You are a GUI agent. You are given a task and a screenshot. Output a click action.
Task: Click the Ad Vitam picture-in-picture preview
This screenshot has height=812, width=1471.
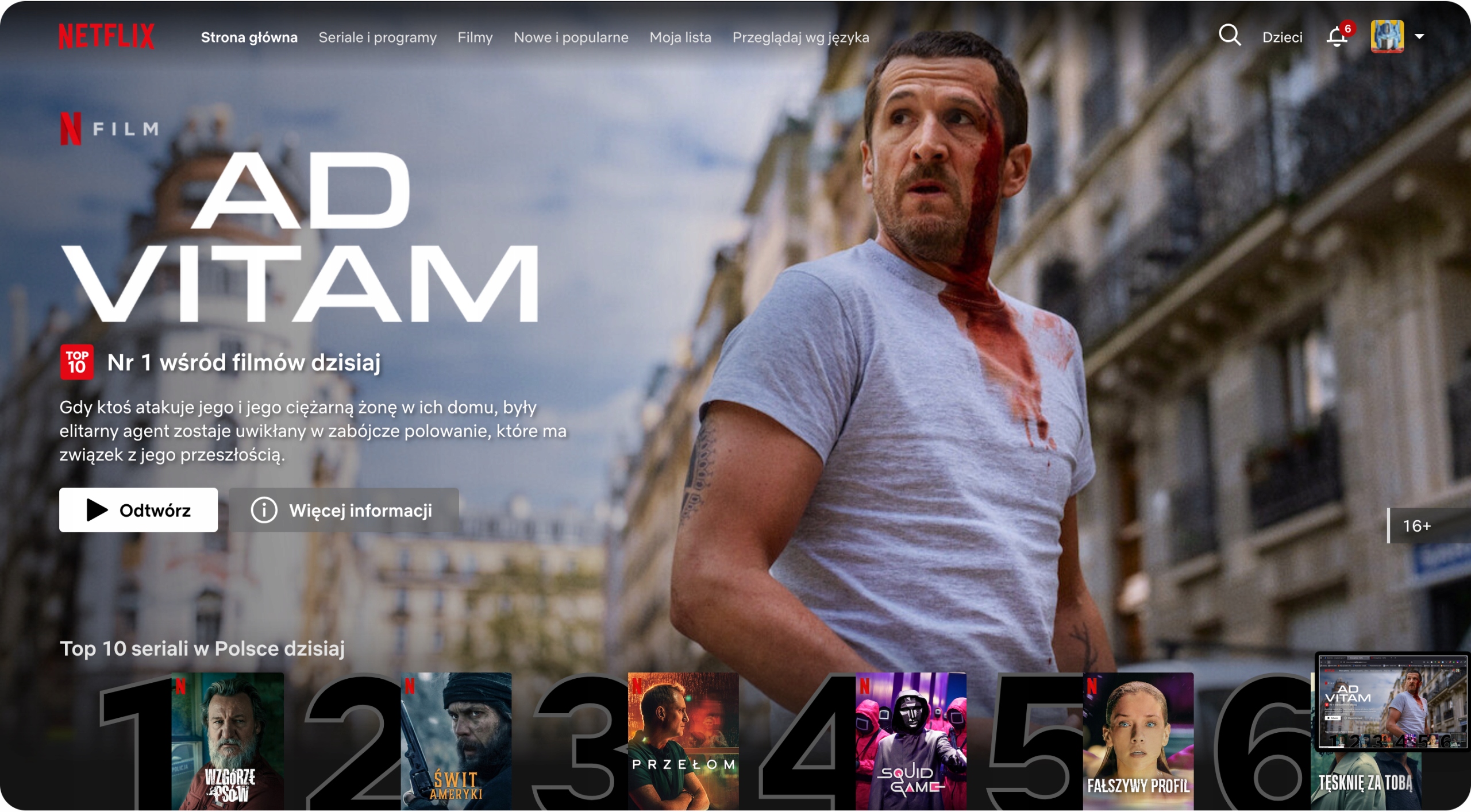coord(1392,702)
